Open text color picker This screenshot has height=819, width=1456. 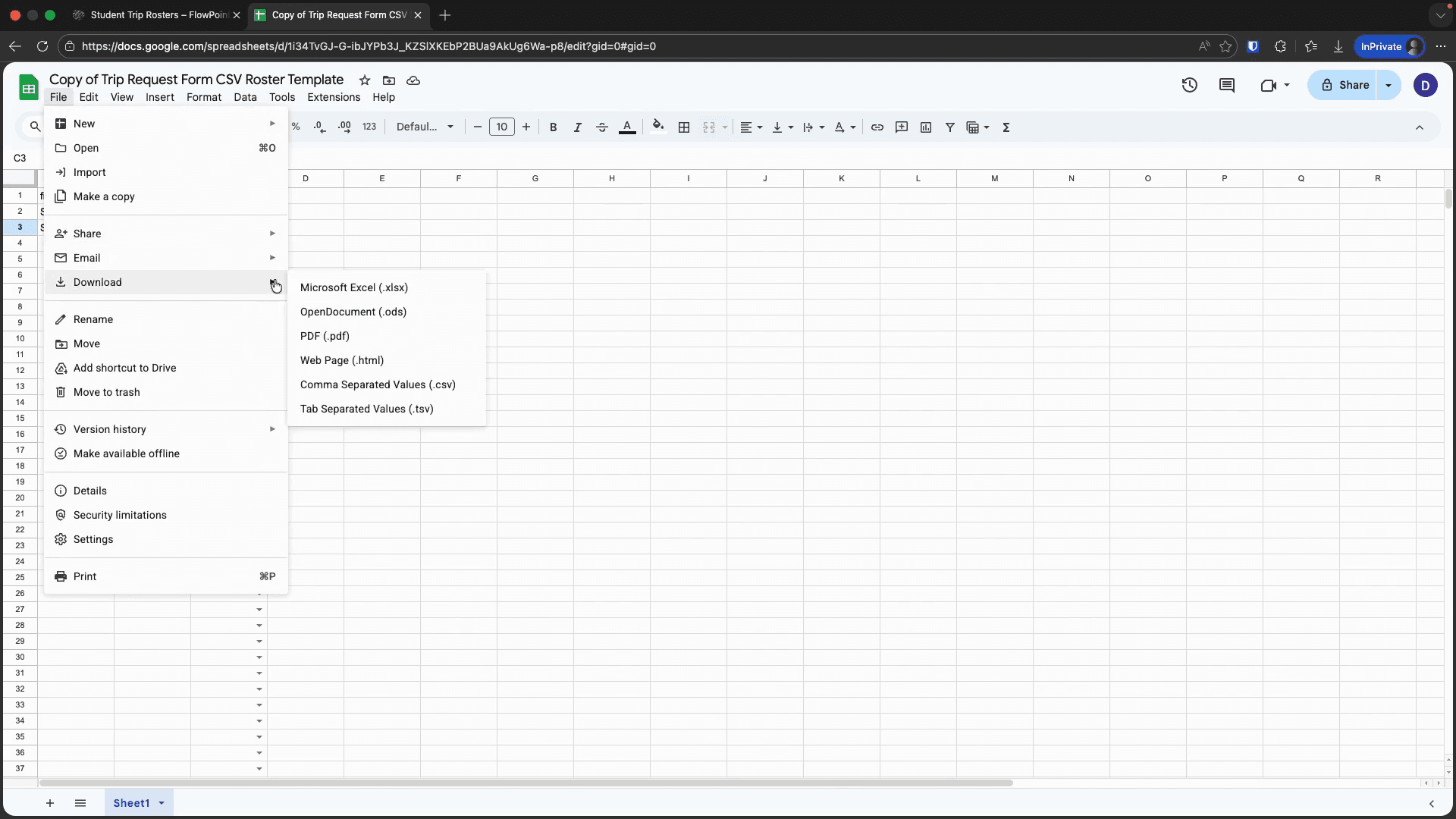(627, 127)
